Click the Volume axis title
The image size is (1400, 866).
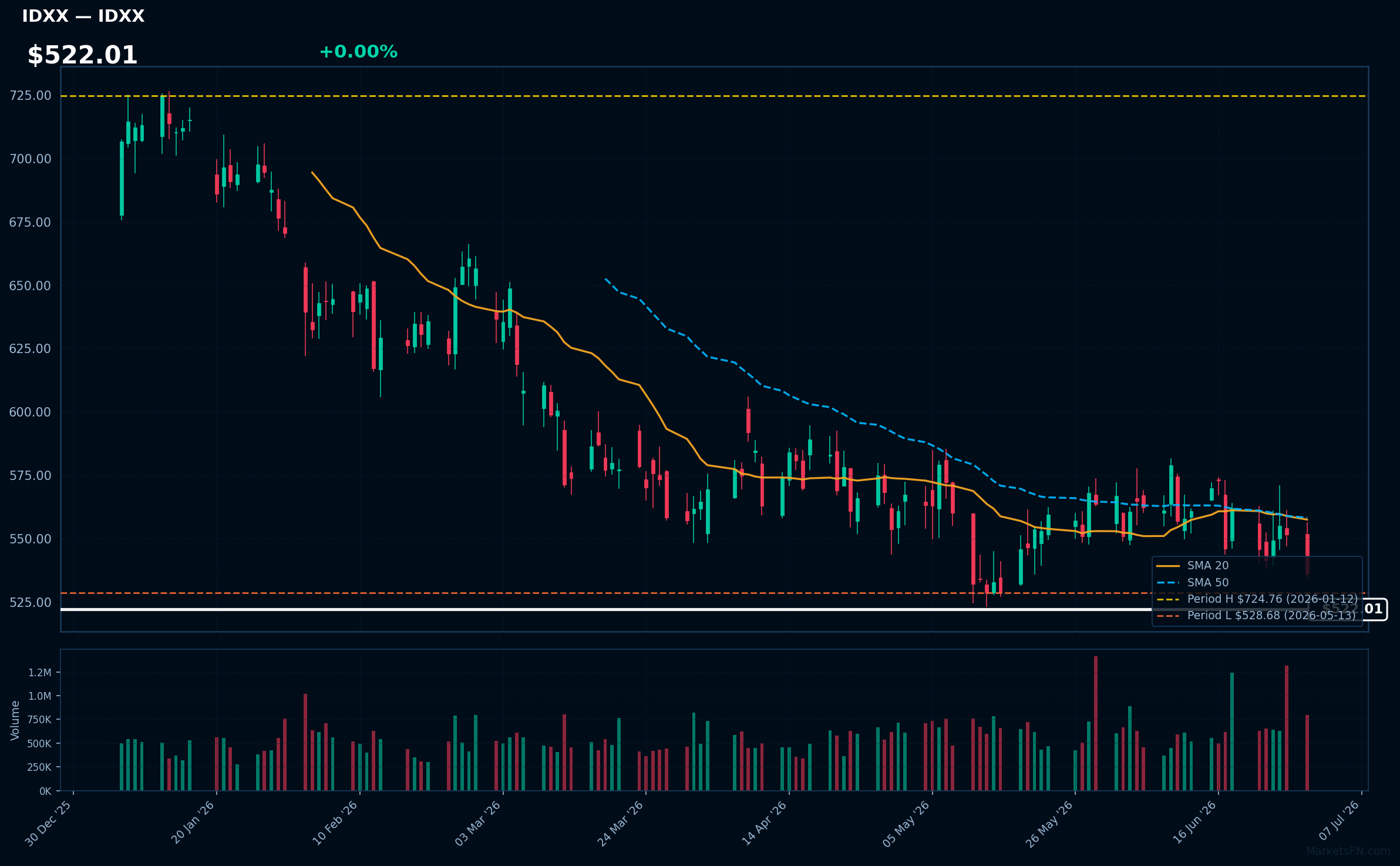pyautogui.click(x=15, y=720)
